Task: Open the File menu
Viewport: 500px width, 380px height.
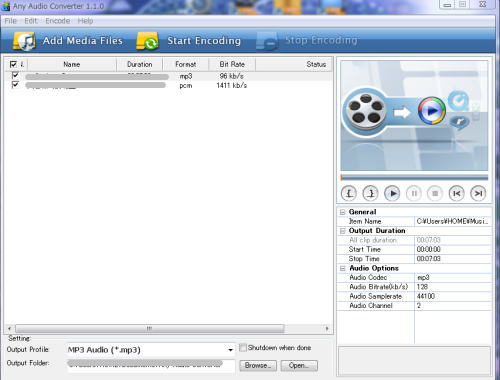Action: click(x=11, y=21)
